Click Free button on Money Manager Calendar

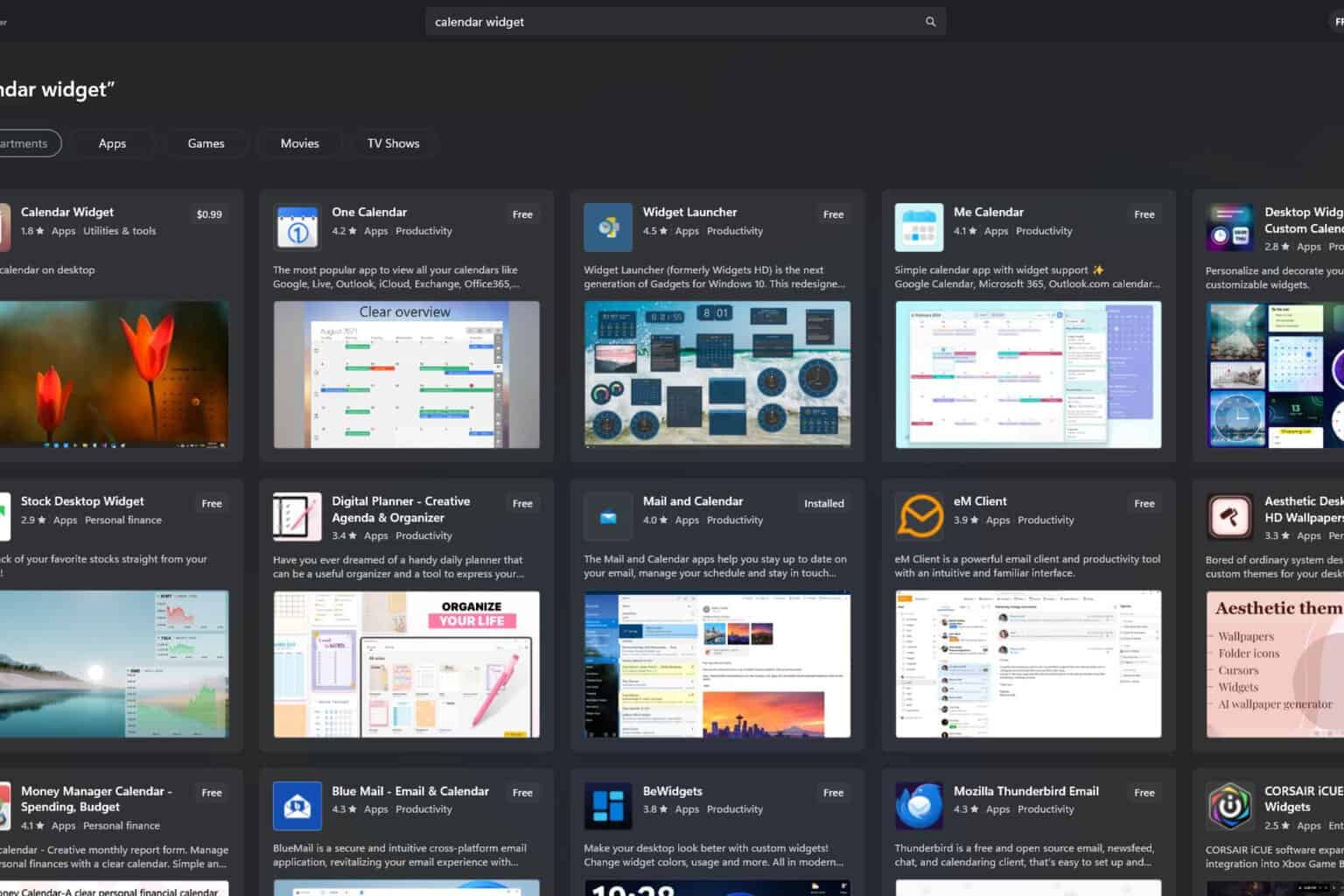click(212, 793)
